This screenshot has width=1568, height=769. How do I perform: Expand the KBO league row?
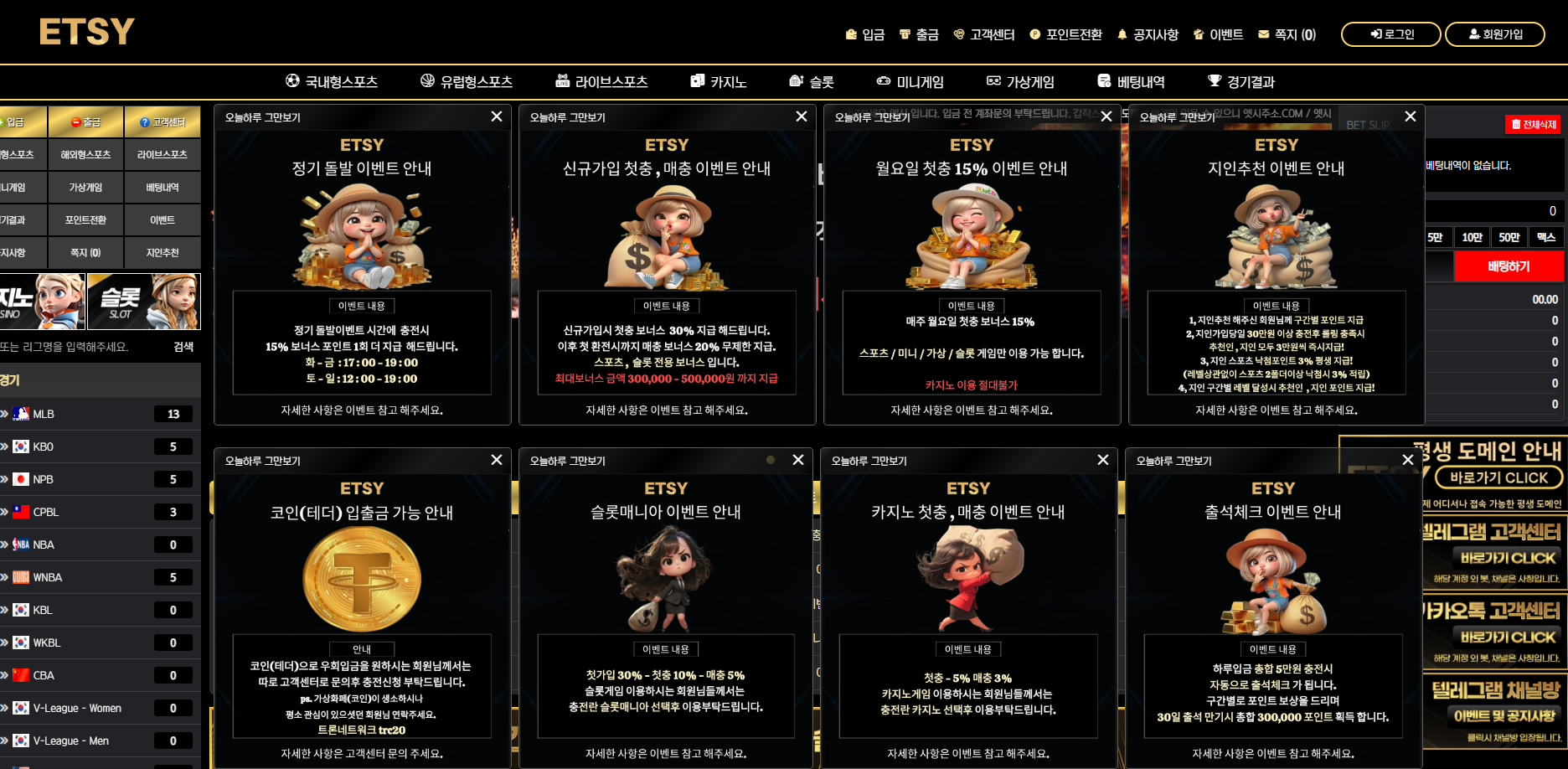pos(99,446)
